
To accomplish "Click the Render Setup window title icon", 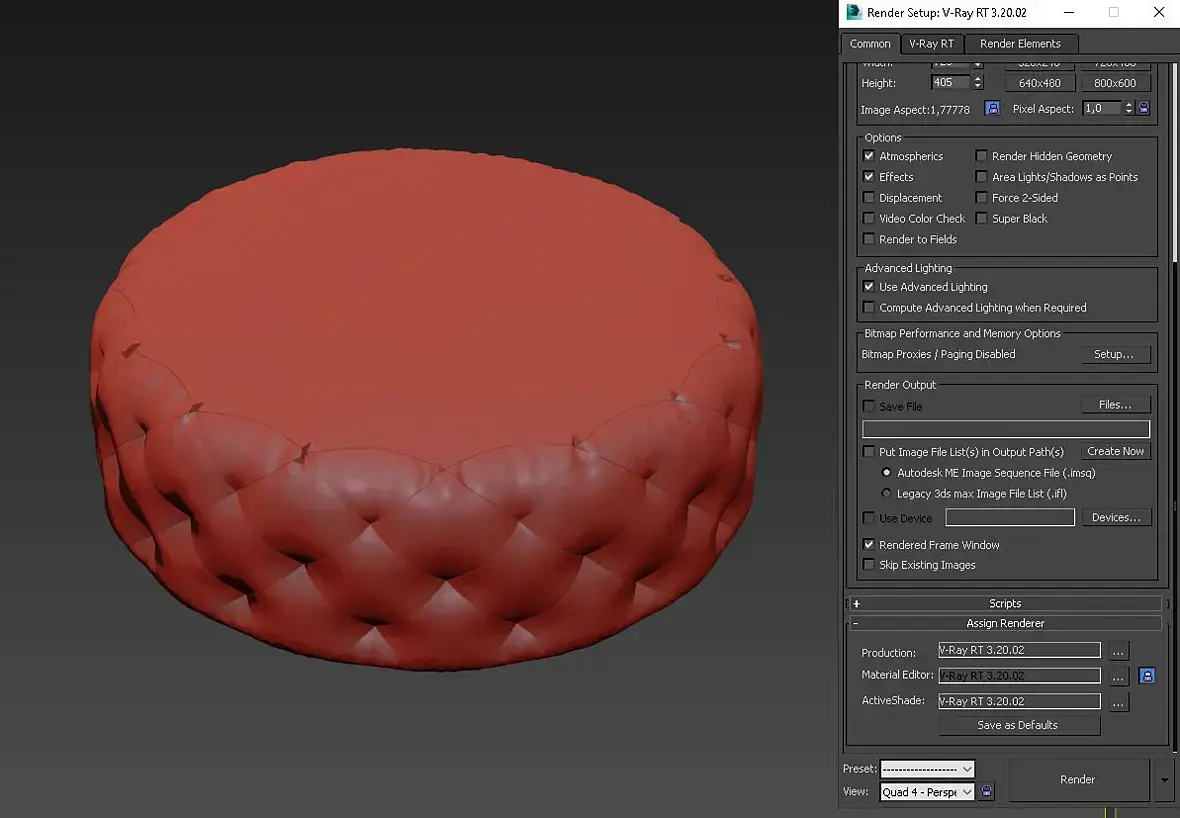I will 853,12.
